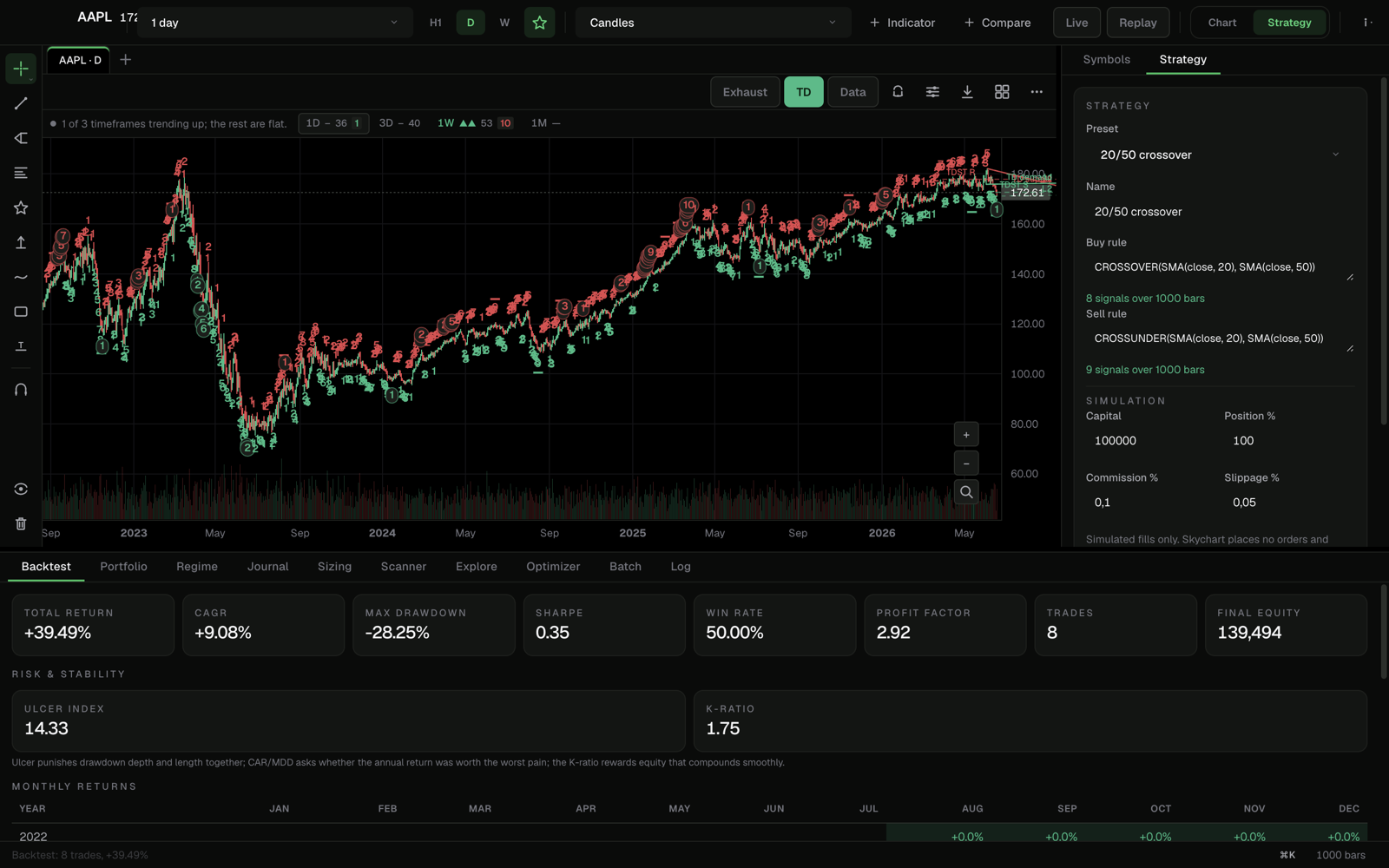This screenshot has width=1389, height=868.
Task: Download chart using the download icon
Action: [967, 91]
